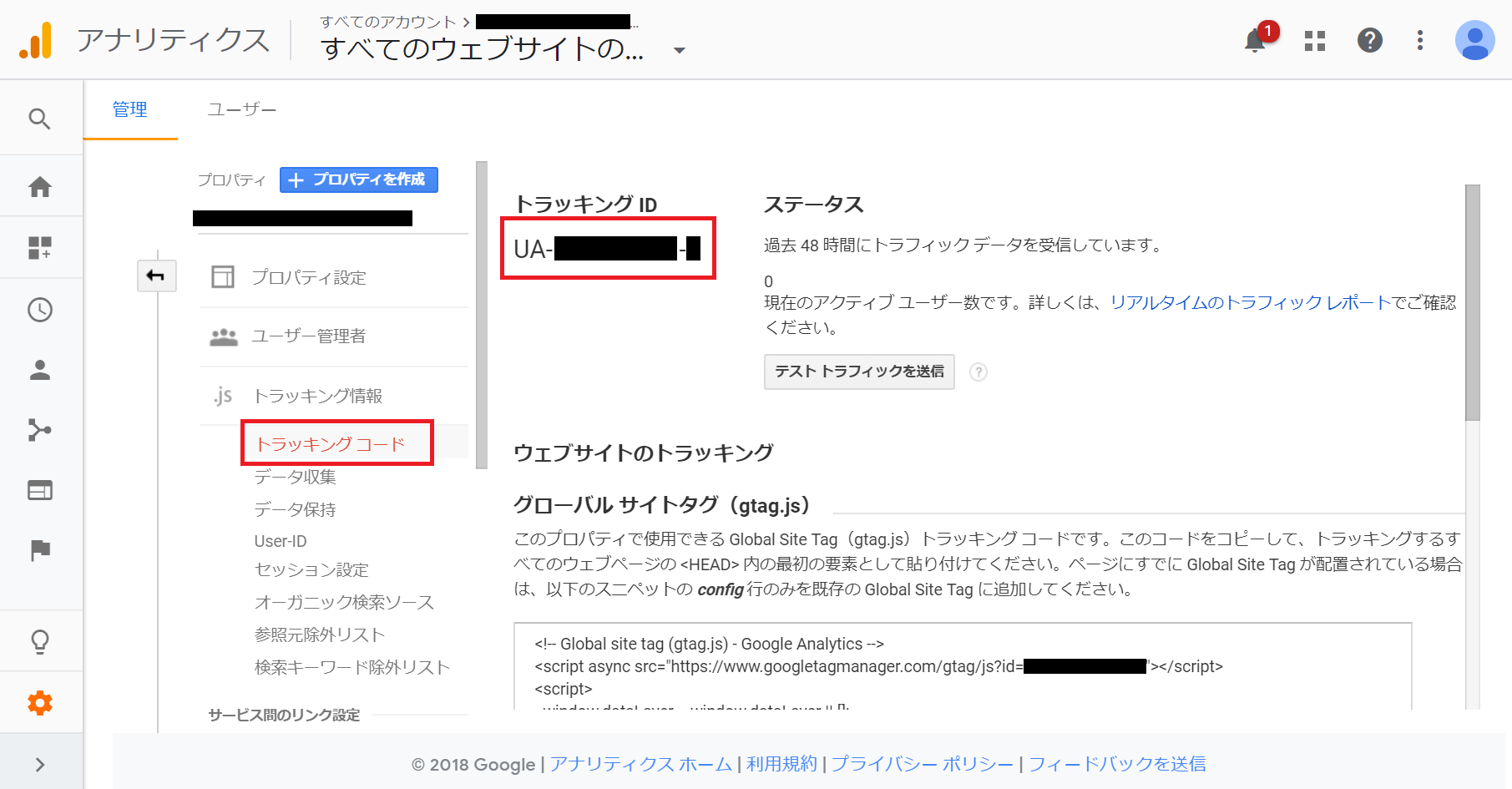Select the 管理 tab
Screen dimensions: 1512x789
point(130,109)
